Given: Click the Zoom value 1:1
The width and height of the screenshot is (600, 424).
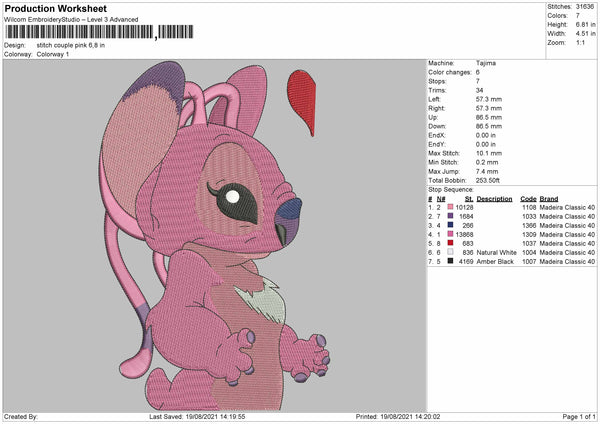Looking at the screenshot, I should pos(580,42).
